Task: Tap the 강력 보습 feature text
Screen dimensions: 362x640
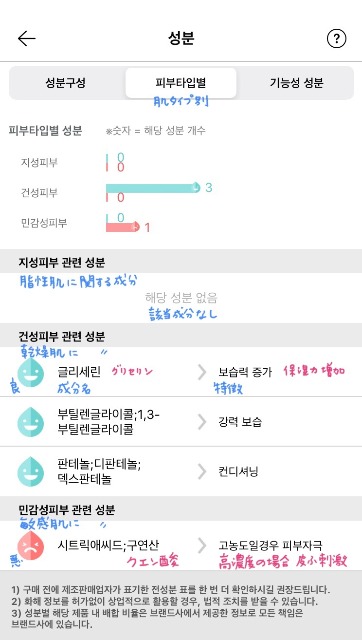Action: 240,422
